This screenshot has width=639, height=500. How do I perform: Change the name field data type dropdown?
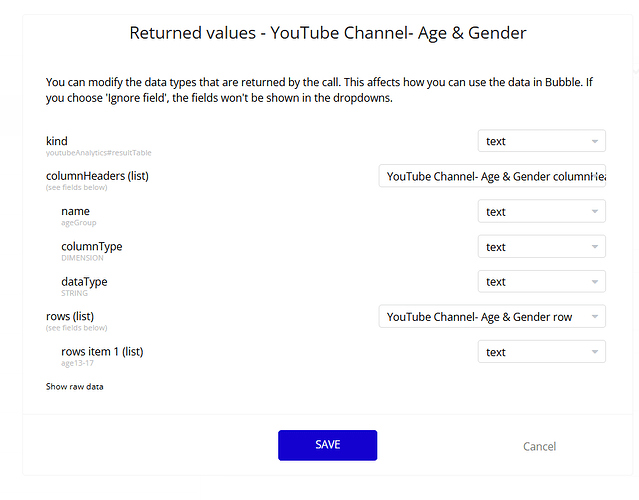[542, 211]
